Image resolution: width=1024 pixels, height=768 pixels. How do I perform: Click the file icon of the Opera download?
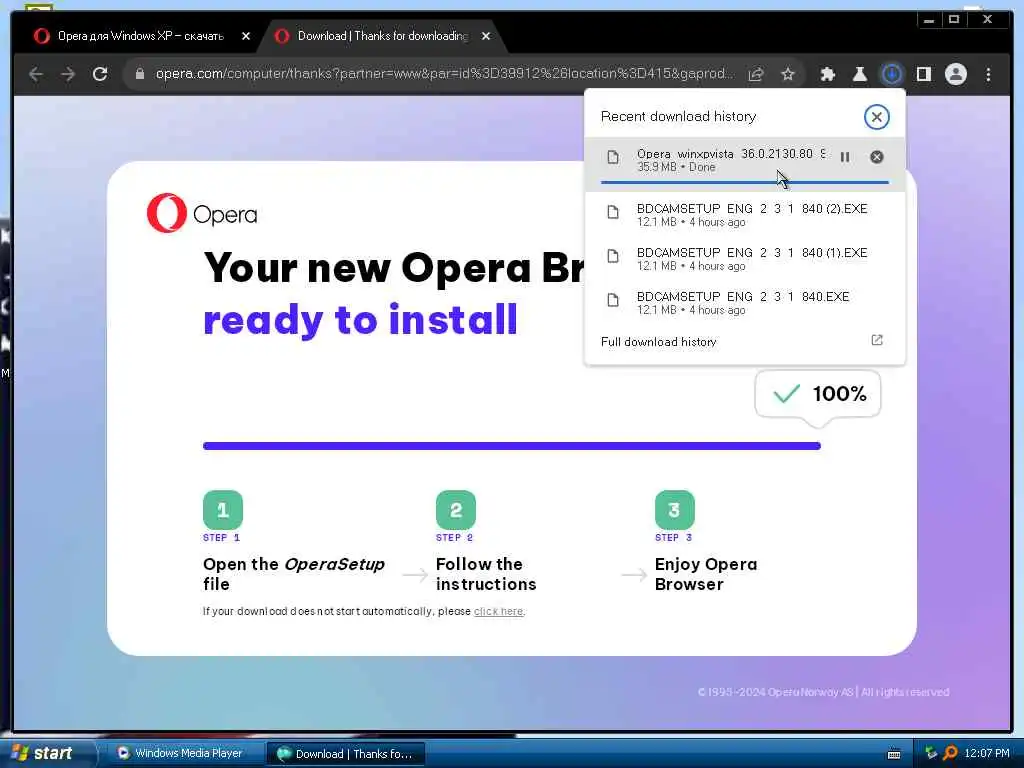coord(613,157)
